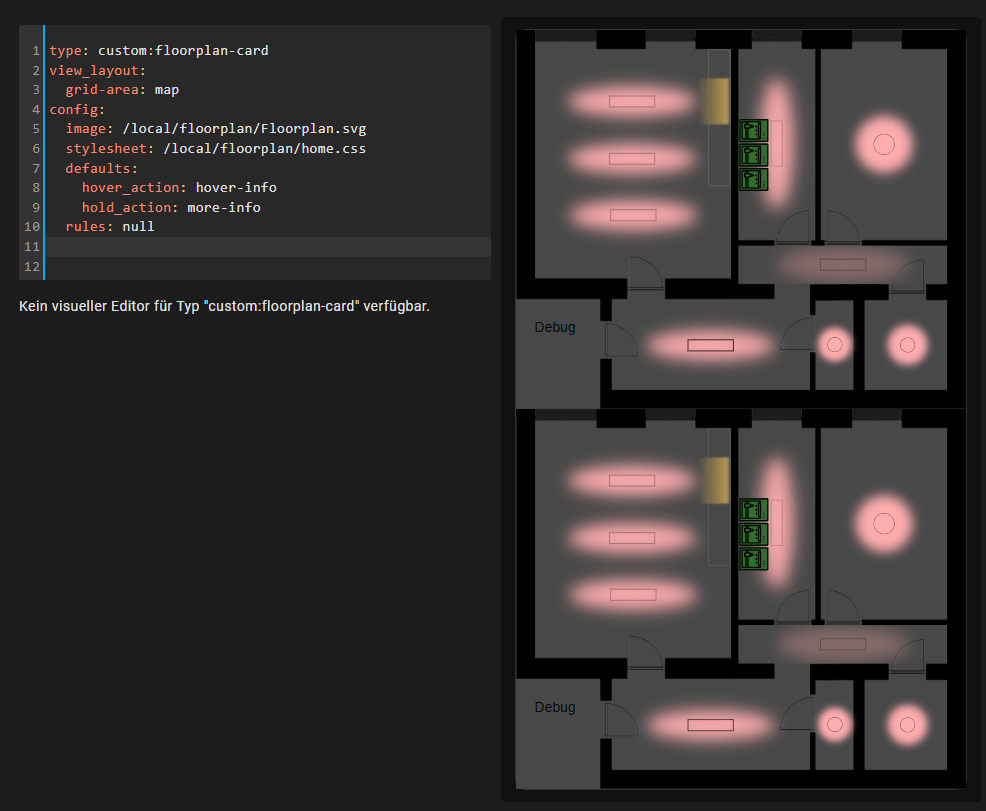The image size is (986, 811).
Task: Toggle third oval light in upper floorplan's big room
Action: pyautogui.click(x=633, y=215)
